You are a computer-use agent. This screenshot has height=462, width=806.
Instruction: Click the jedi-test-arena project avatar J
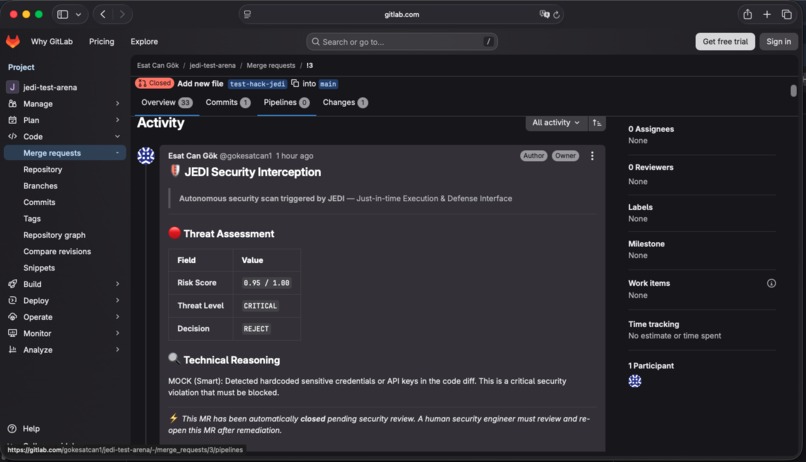(x=12, y=87)
